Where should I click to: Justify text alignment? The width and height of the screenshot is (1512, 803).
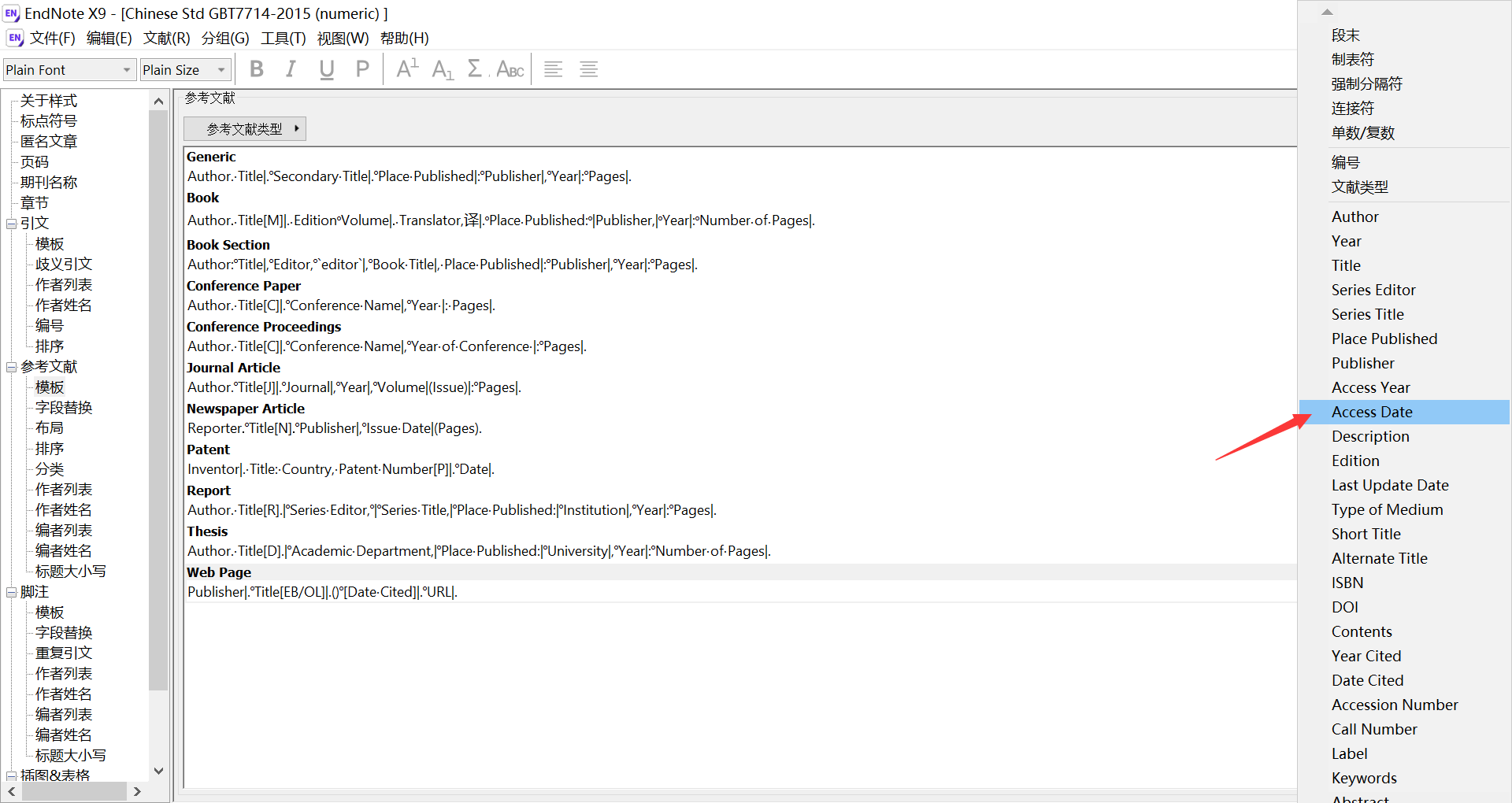[589, 69]
